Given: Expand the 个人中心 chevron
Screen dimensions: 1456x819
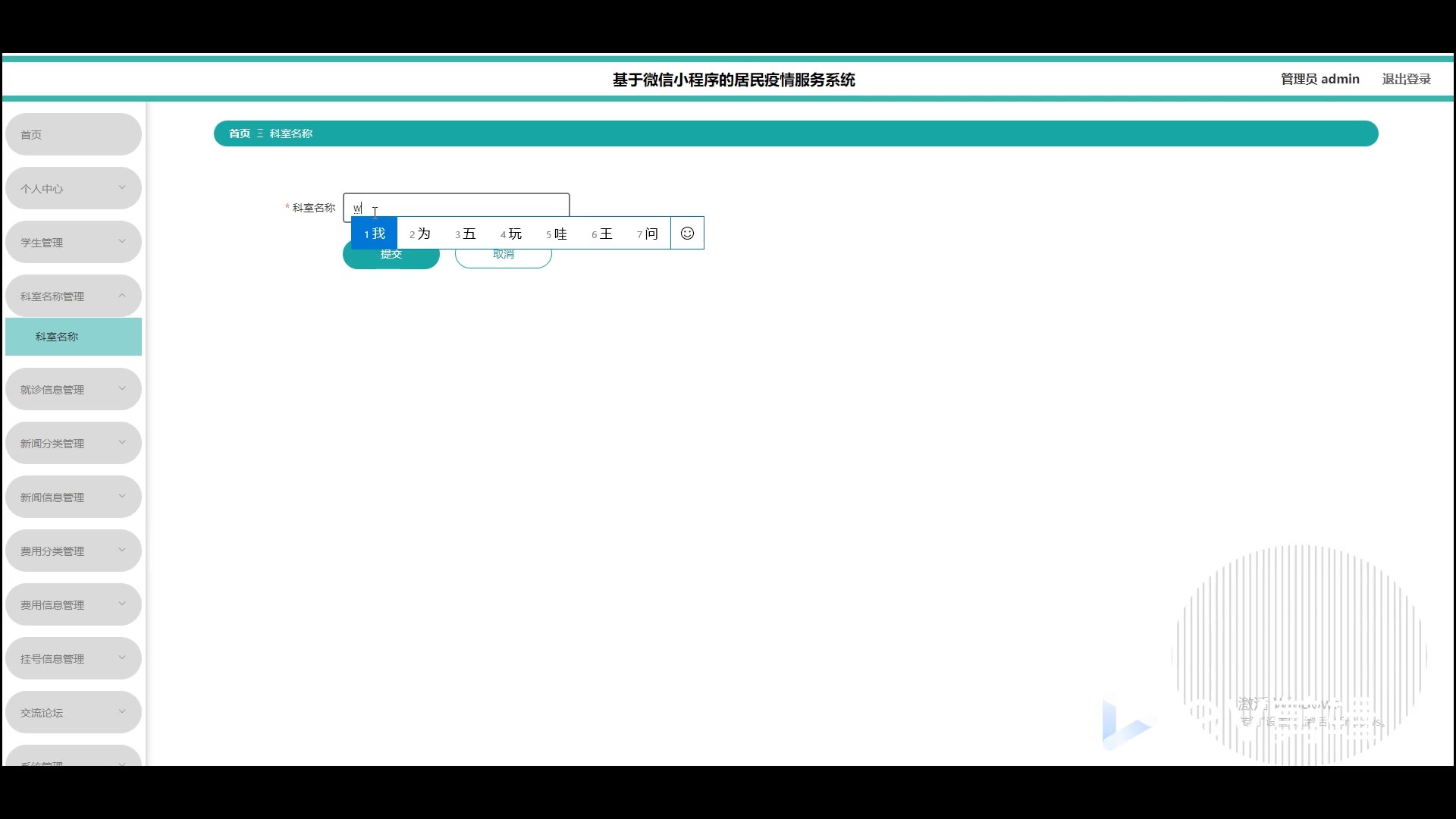Looking at the screenshot, I should point(122,187).
